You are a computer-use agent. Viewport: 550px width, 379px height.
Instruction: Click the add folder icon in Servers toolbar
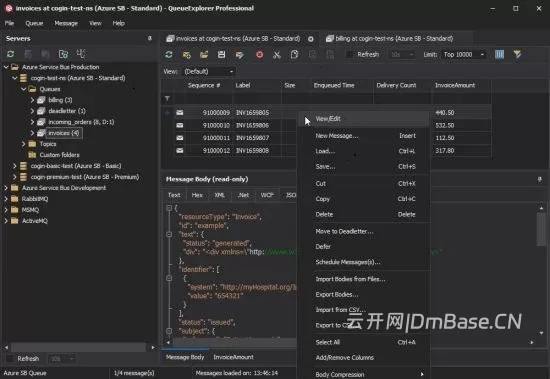pyautogui.click(x=63, y=54)
